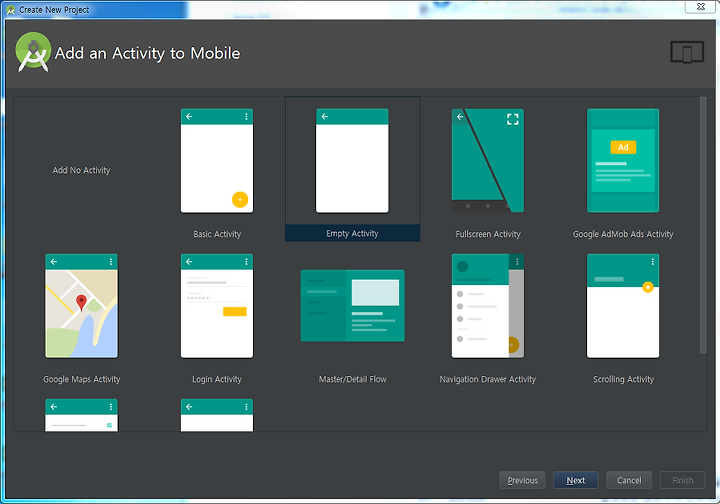Click the Navigation Drawer Activity label
This screenshot has height=504, width=720.
488,379
